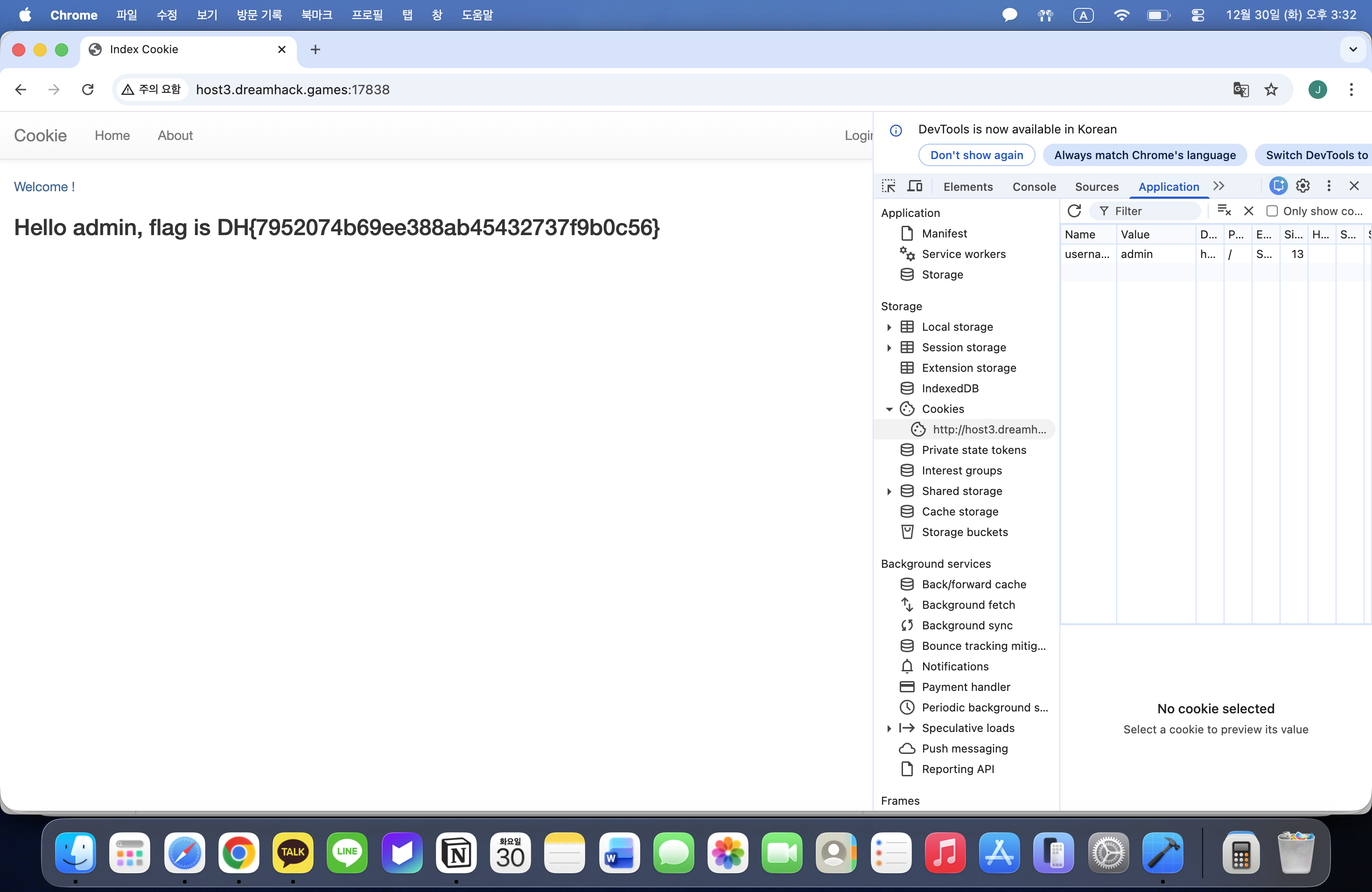Delete selected cookie with X icon

(x=1249, y=211)
